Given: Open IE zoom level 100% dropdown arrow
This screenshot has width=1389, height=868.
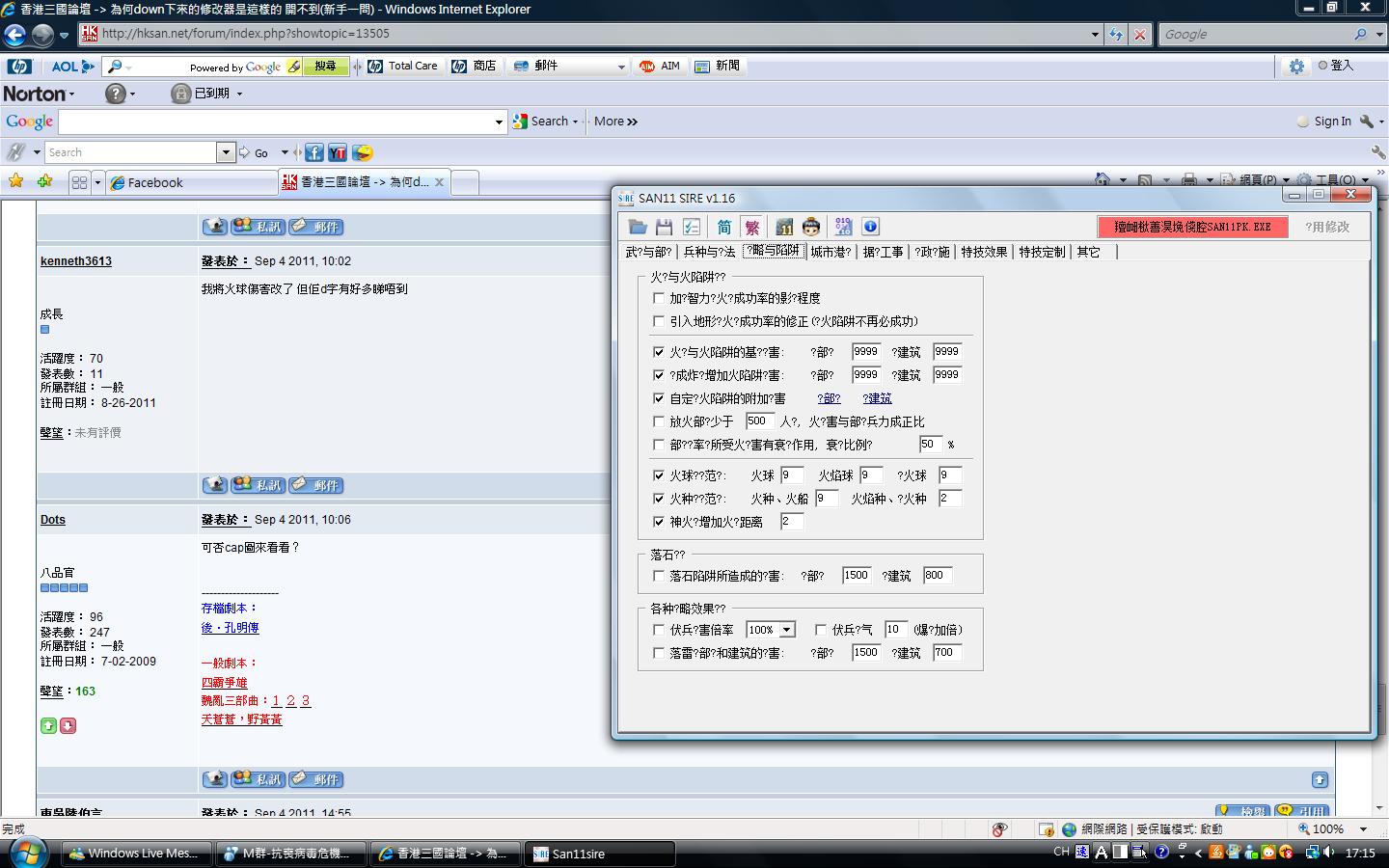Looking at the screenshot, I should 1363,829.
